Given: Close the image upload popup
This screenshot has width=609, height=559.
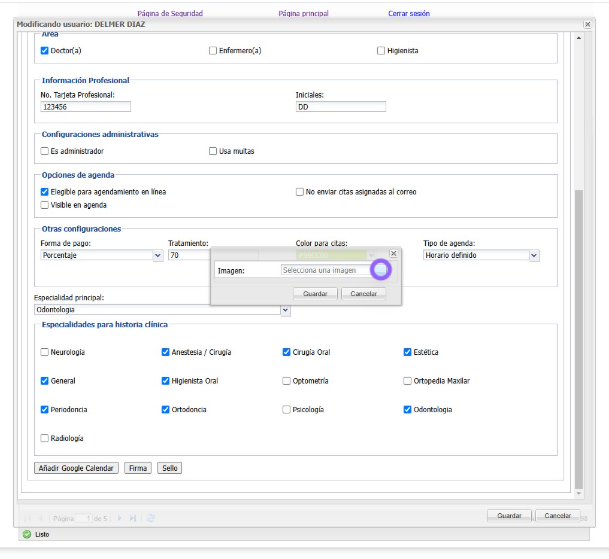Looking at the screenshot, I should pos(393,254).
